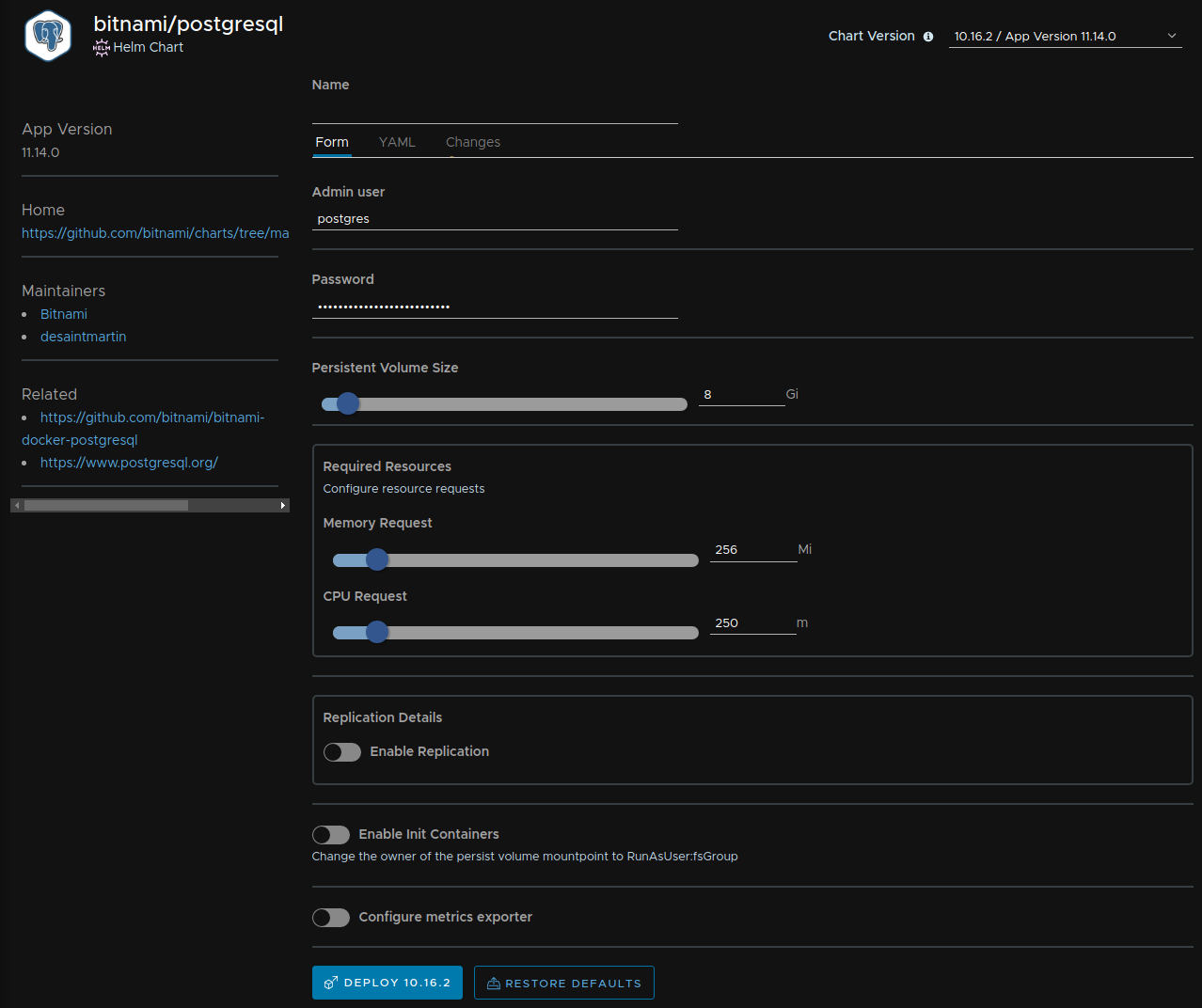Click the Persistent Volume Size slider handle
Image resolution: width=1202 pixels, height=1008 pixels.
tap(348, 403)
